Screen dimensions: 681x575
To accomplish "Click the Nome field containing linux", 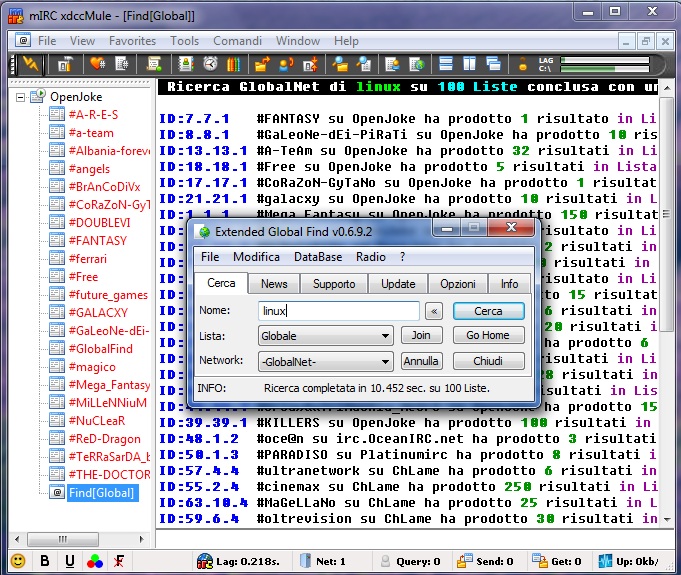I will (337, 311).
